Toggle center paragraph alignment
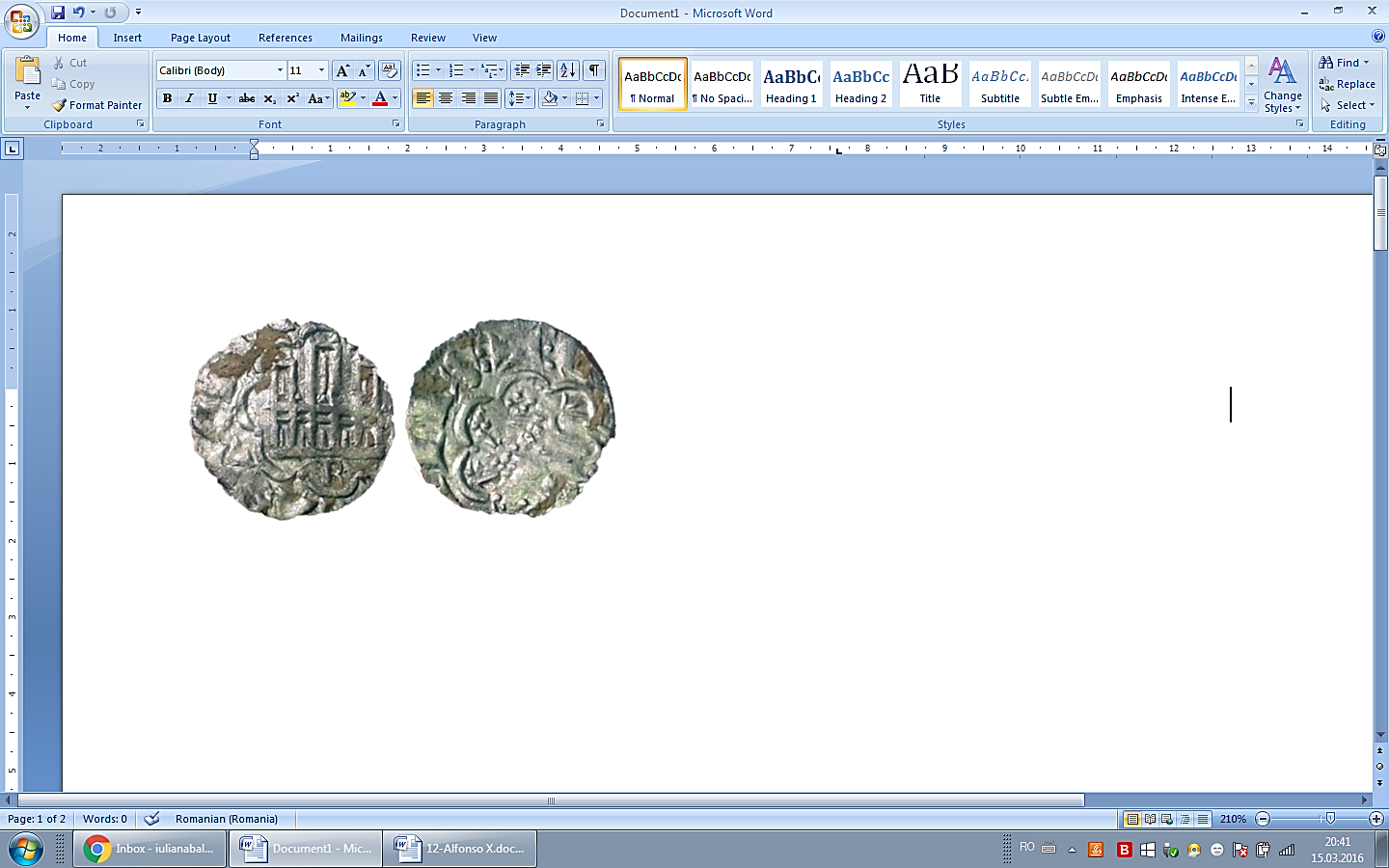 click(x=445, y=97)
